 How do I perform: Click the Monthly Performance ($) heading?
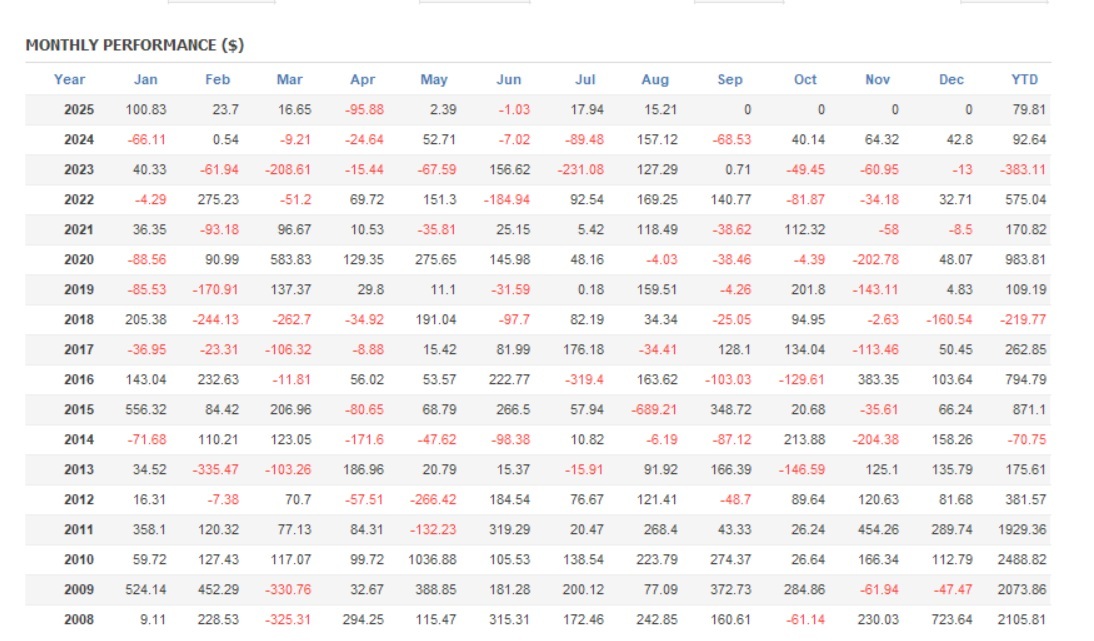135,45
